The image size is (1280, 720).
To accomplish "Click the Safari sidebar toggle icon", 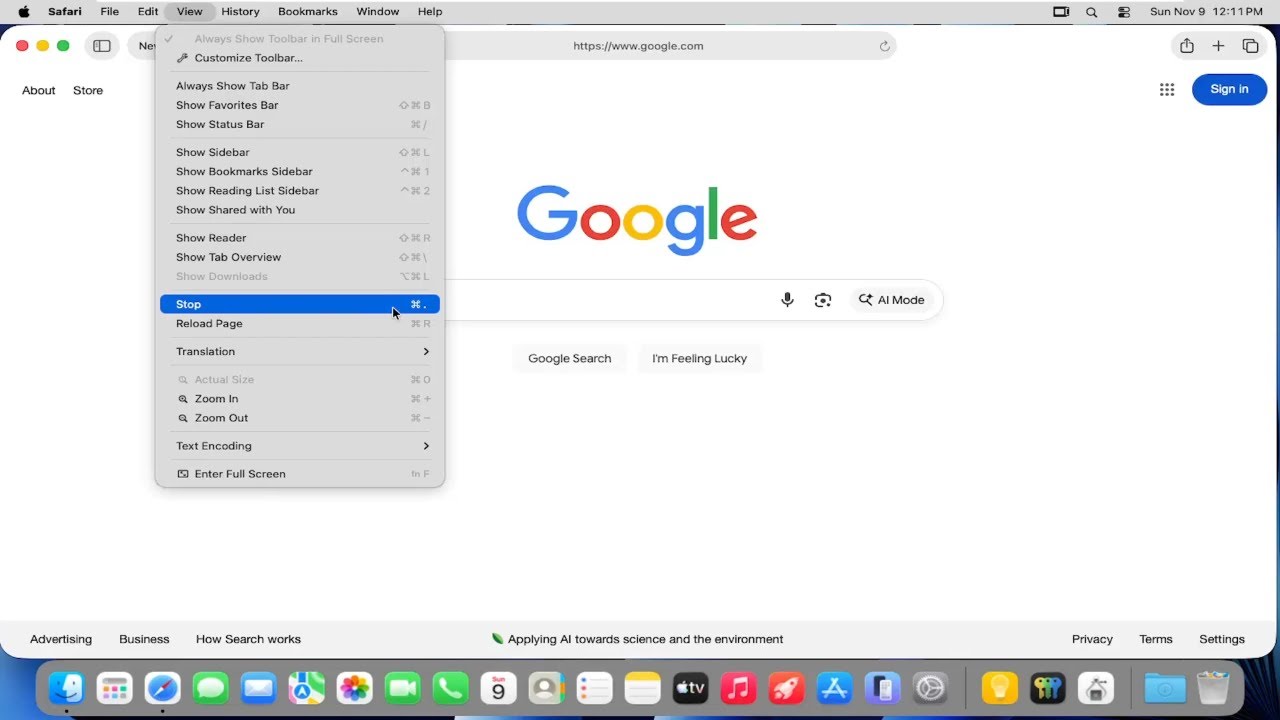I will pos(102,46).
